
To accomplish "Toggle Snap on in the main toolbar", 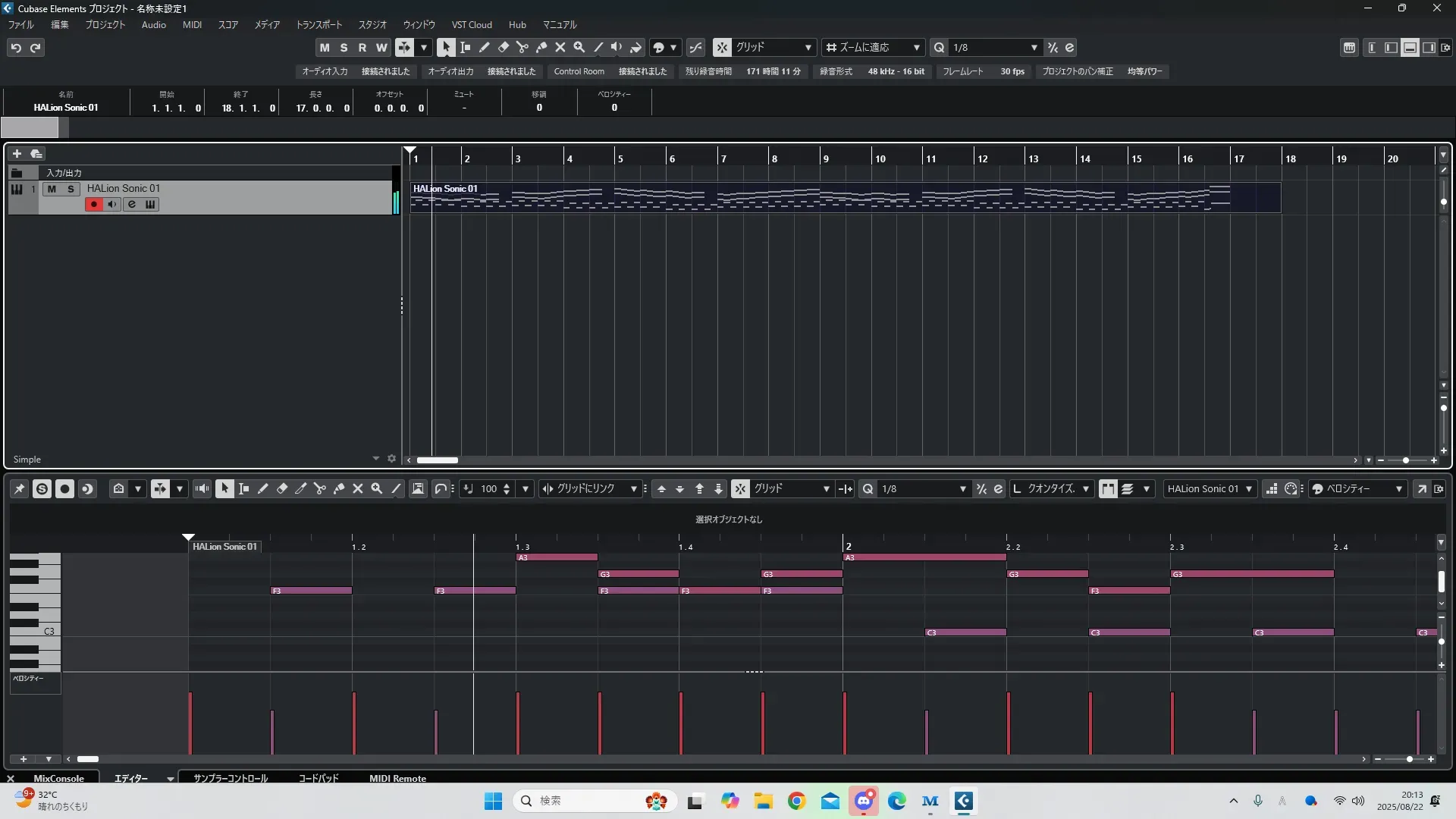I will pos(722,47).
